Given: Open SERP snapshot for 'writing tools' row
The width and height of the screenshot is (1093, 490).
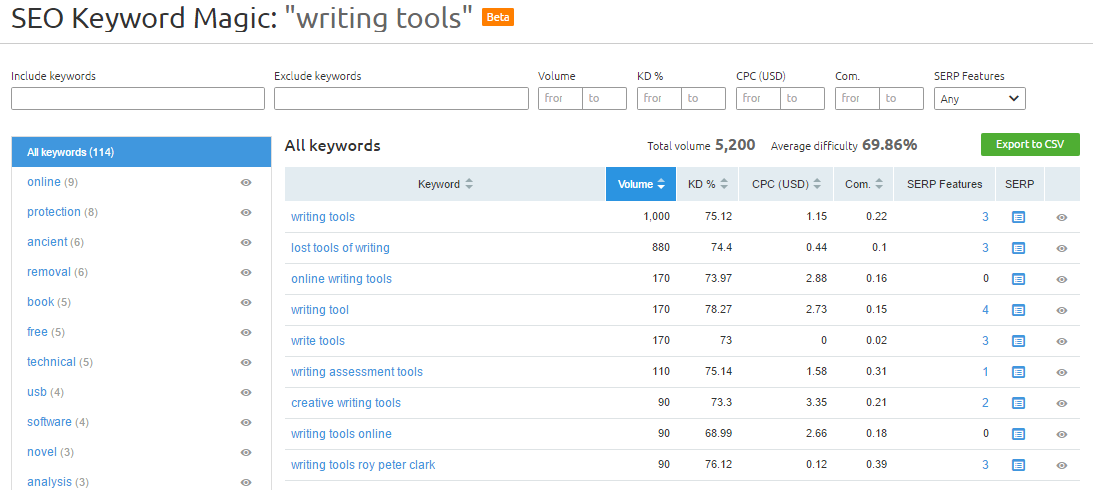Looking at the screenshot, I should click(1018, 217).
